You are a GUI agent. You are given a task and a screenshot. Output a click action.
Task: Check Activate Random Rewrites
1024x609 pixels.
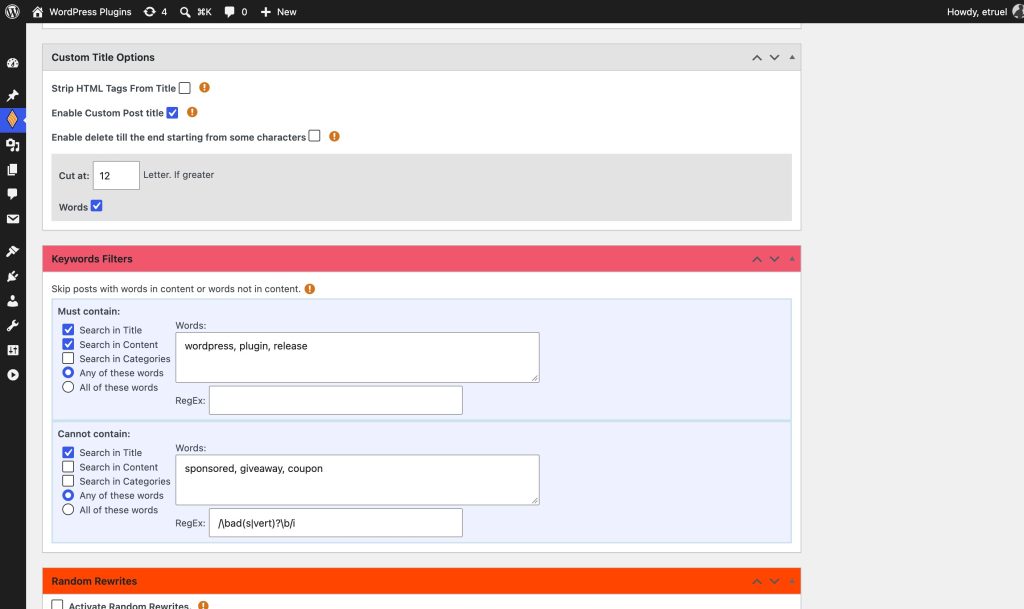tap(57, 604)
